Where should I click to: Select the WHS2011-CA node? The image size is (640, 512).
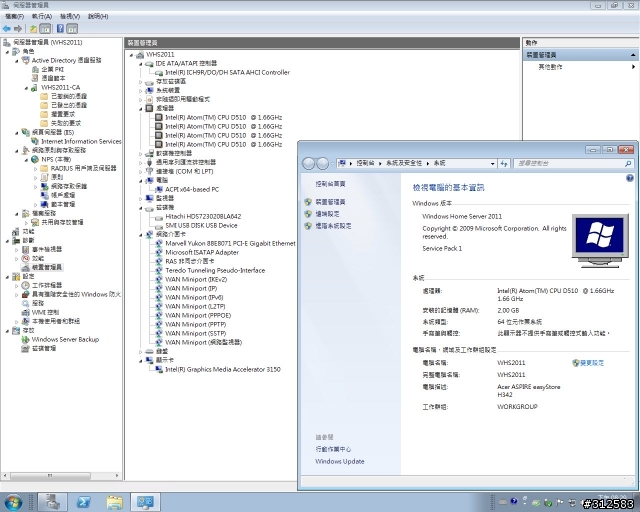(60, 87)
